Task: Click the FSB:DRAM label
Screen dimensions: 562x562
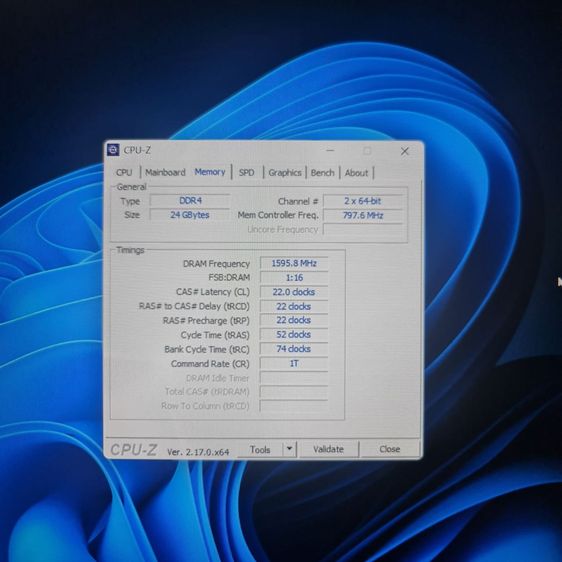Action: tap(229, 278)
